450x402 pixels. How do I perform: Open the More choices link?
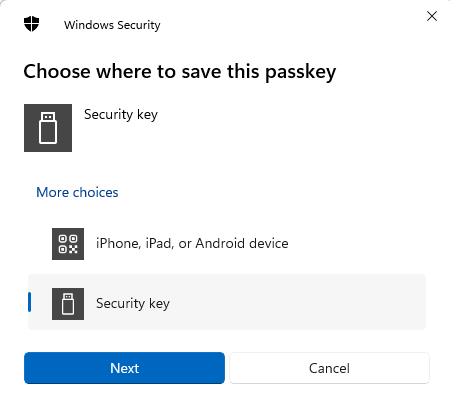point(77,192)
